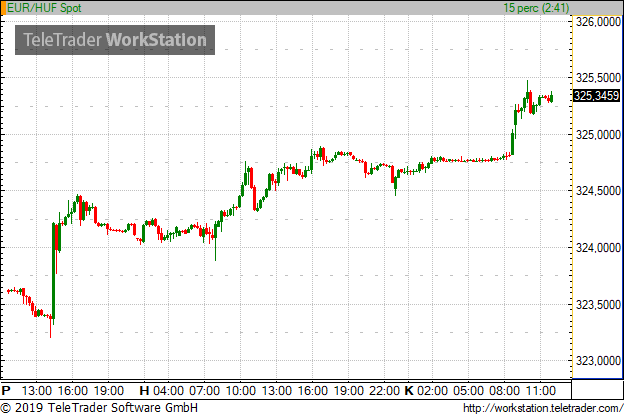Click the first 19:00 time label after P
624x417 pixels.
coord(109,390)
